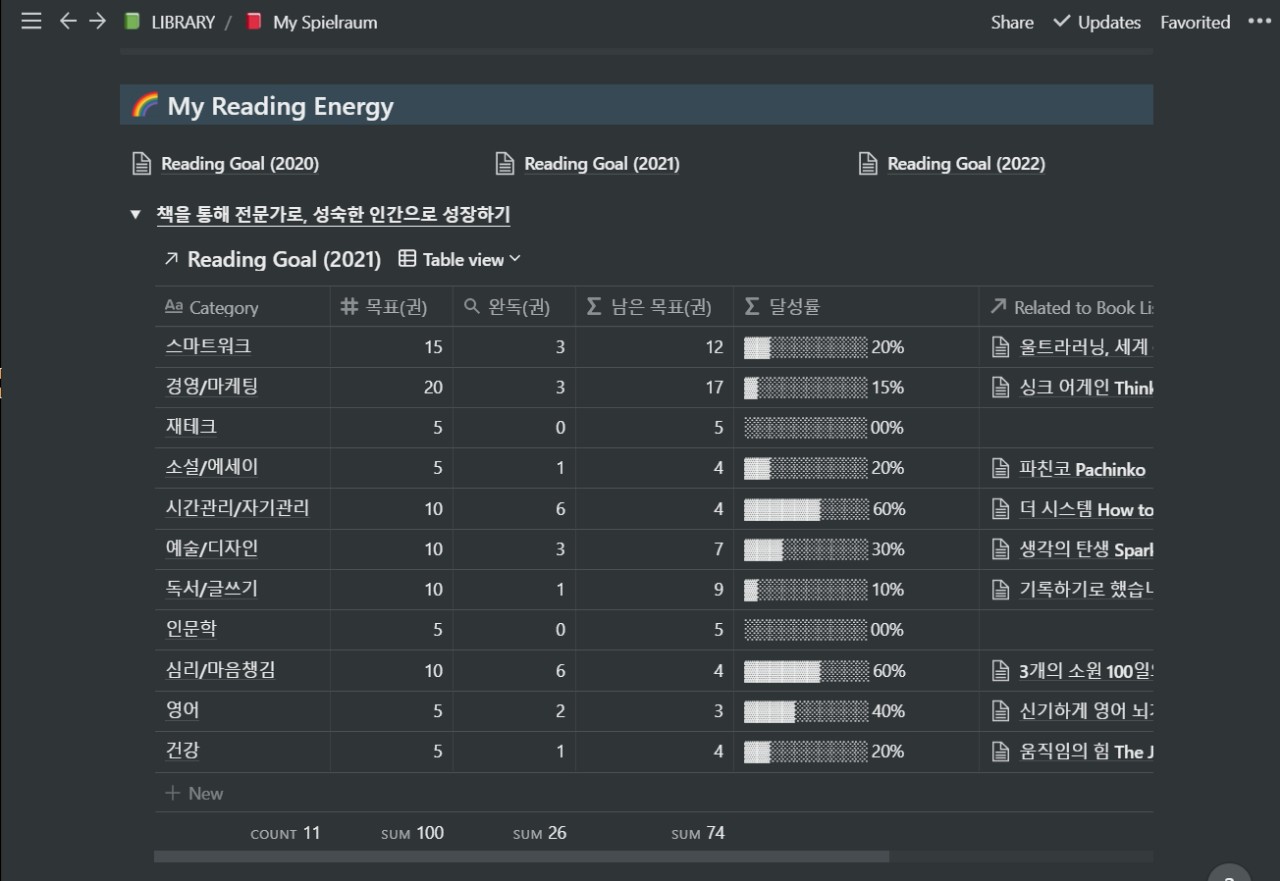Screen dimensions: 1280x881
Task: Add a new row with + New
Action: [195, 793]
